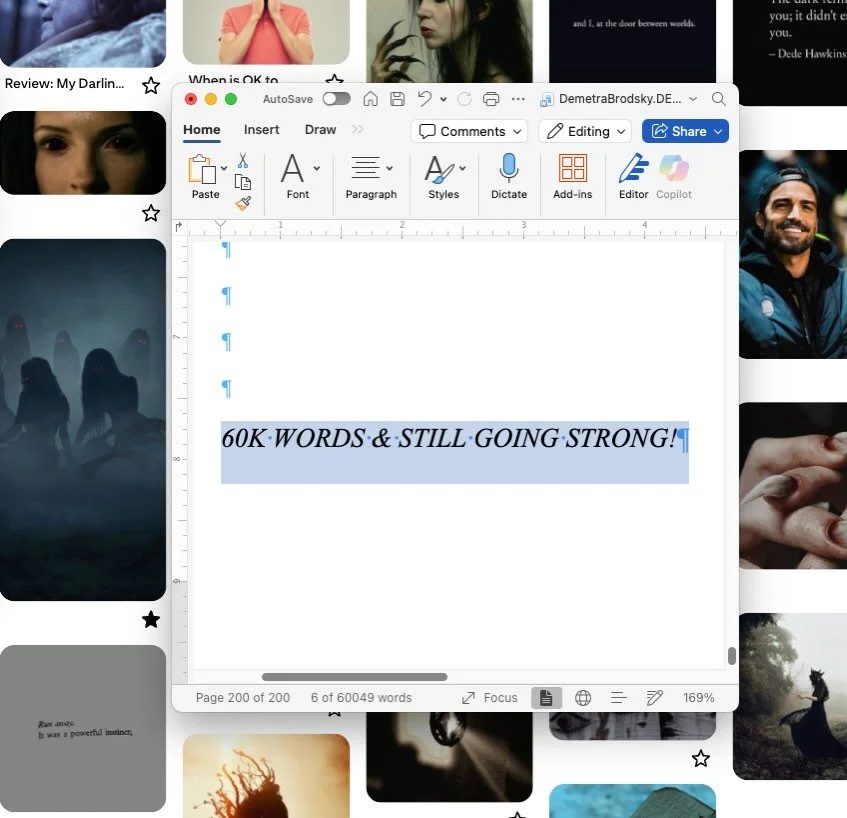Open the Editing mode dropdown

pyautogui.click(x=585, y=131)
